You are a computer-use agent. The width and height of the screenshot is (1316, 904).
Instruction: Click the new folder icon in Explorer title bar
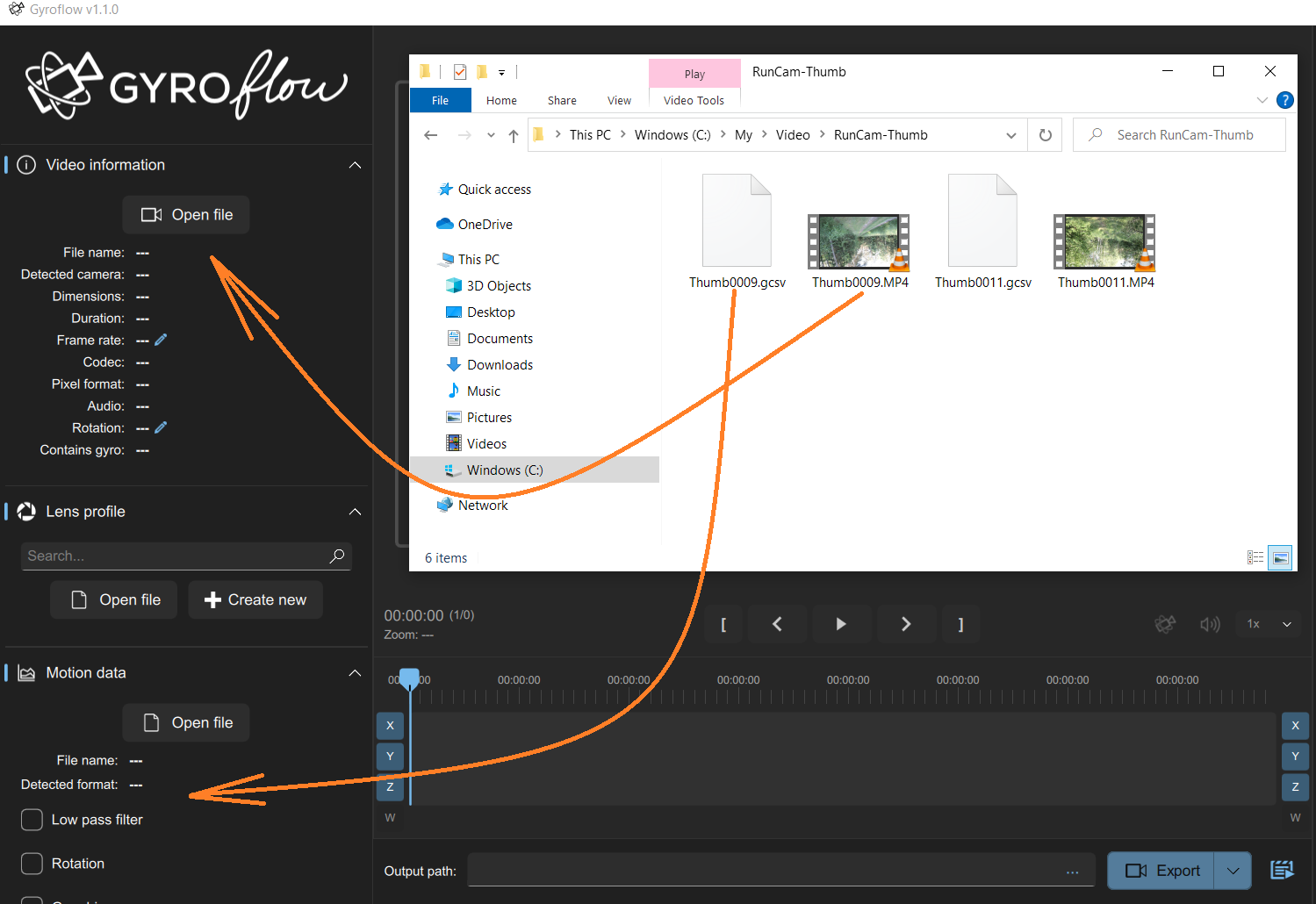(x=482, y=72)
